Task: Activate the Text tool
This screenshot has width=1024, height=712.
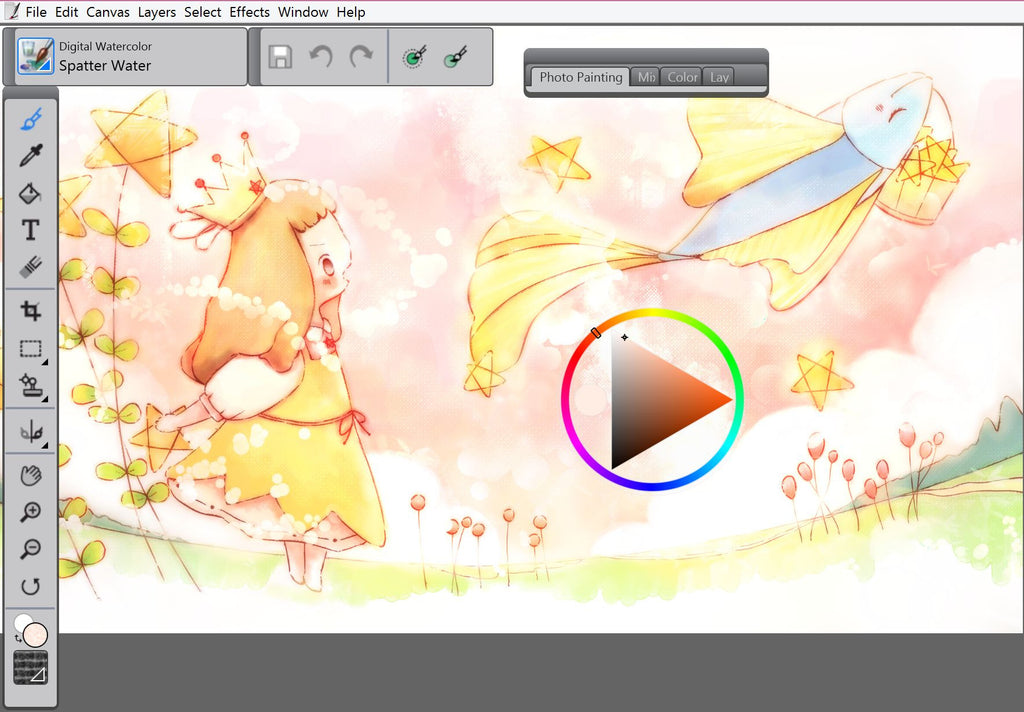Action: tap(31, 230)
